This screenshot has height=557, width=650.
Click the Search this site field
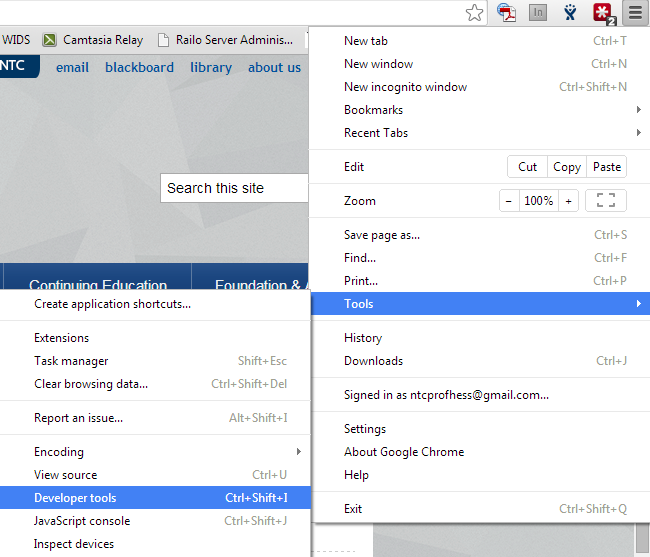point(234,188)
